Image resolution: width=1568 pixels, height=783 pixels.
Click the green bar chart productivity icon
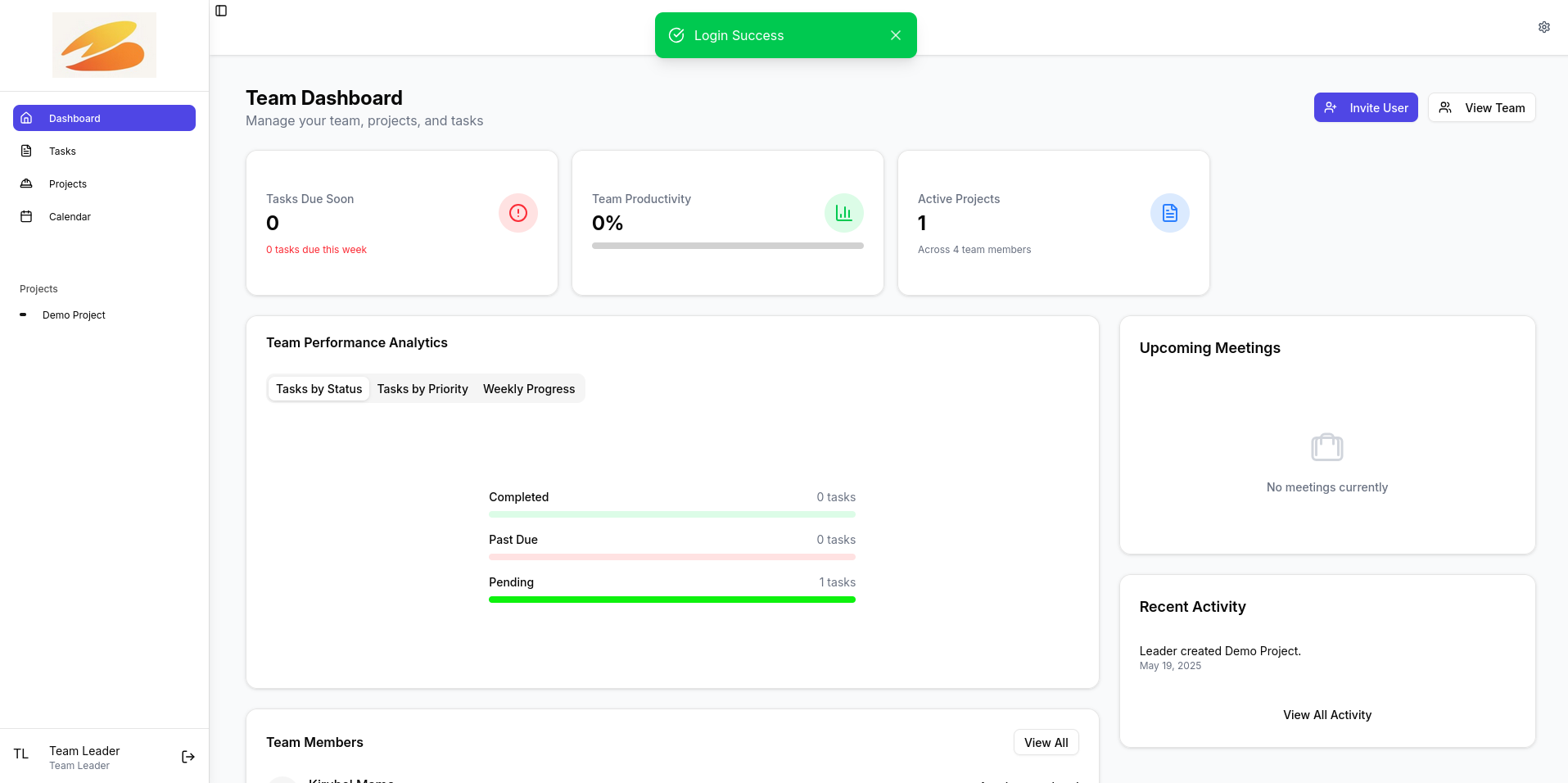(843, 213)
